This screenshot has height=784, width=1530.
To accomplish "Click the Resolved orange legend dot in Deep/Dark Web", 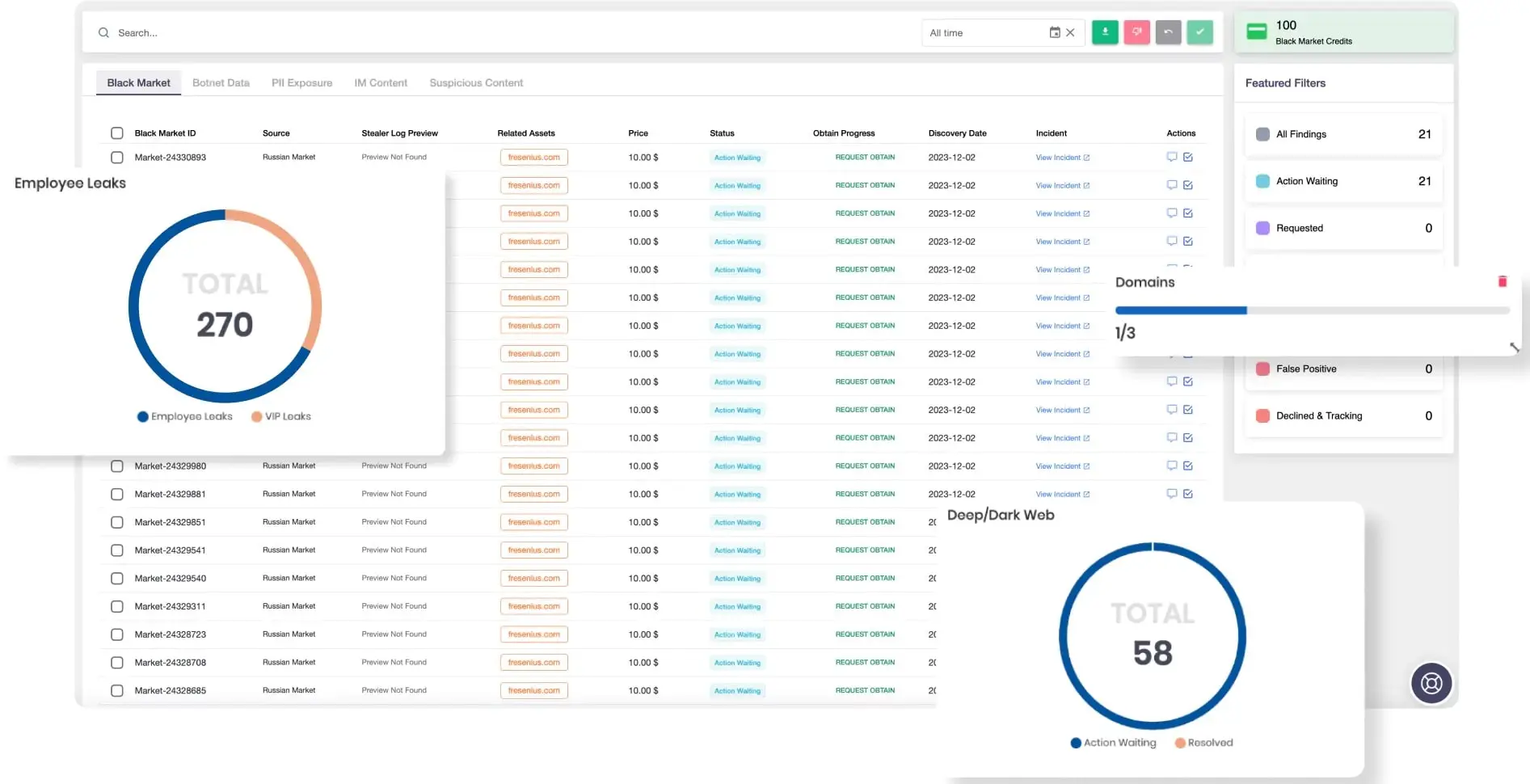I will pyautogui.click(x=1180, y=743).
